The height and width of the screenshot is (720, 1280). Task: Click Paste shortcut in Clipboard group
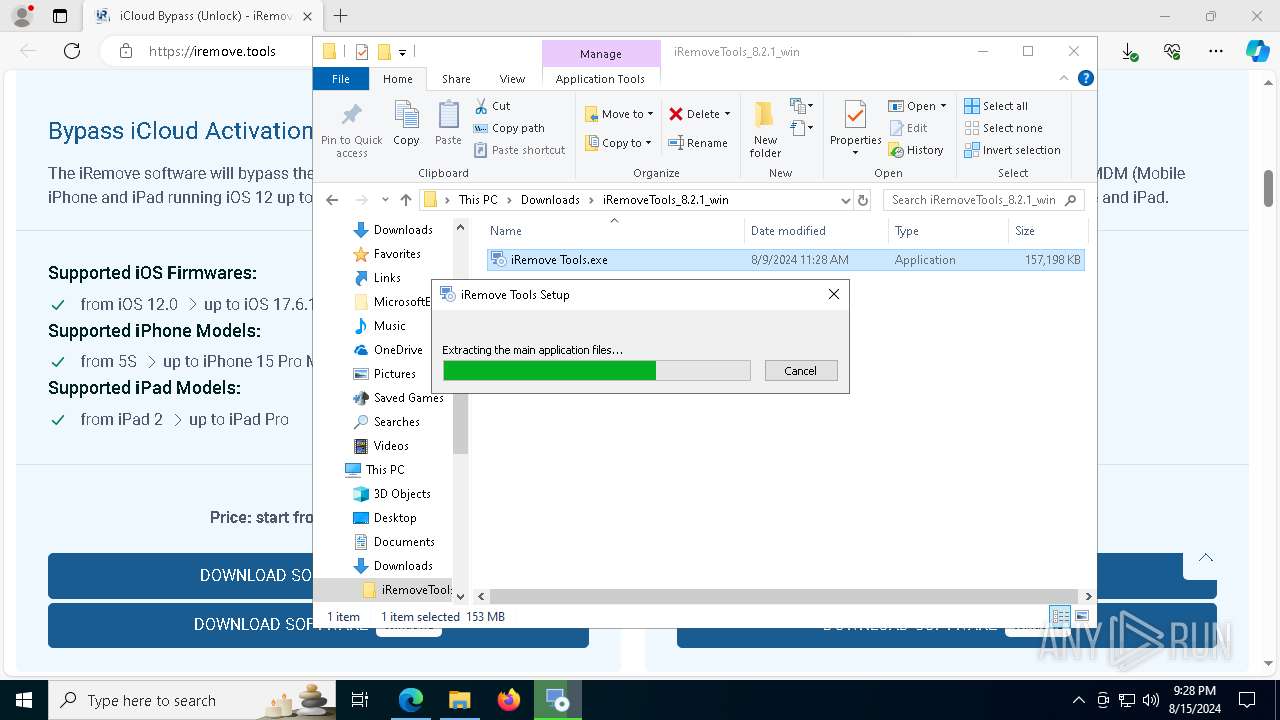[520, 150]
